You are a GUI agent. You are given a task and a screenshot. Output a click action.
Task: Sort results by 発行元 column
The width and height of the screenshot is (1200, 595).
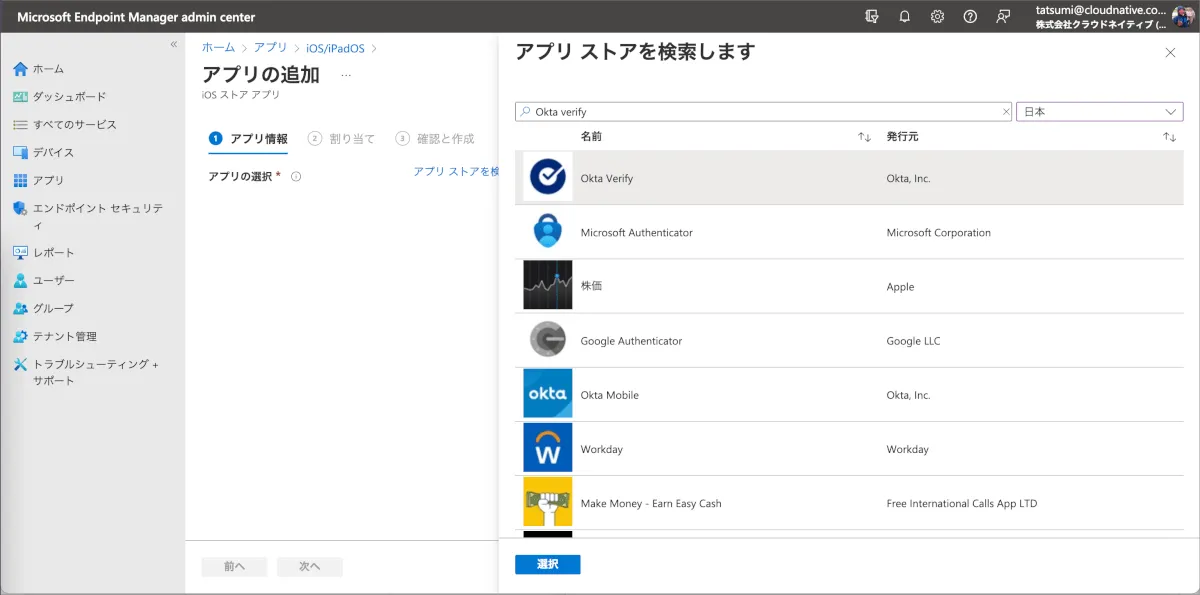pos(1169,137)
